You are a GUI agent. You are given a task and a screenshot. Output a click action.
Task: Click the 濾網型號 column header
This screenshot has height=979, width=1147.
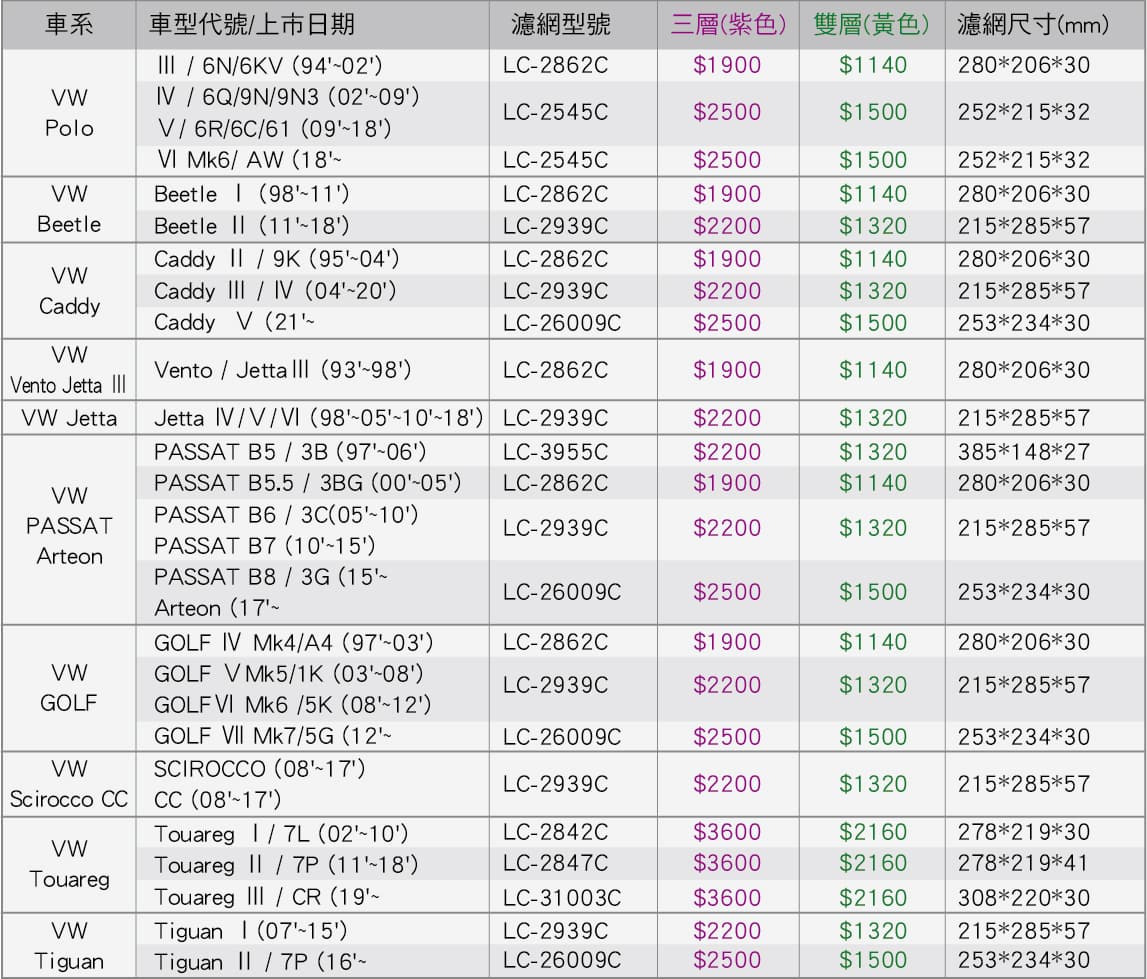pos(560,24)
